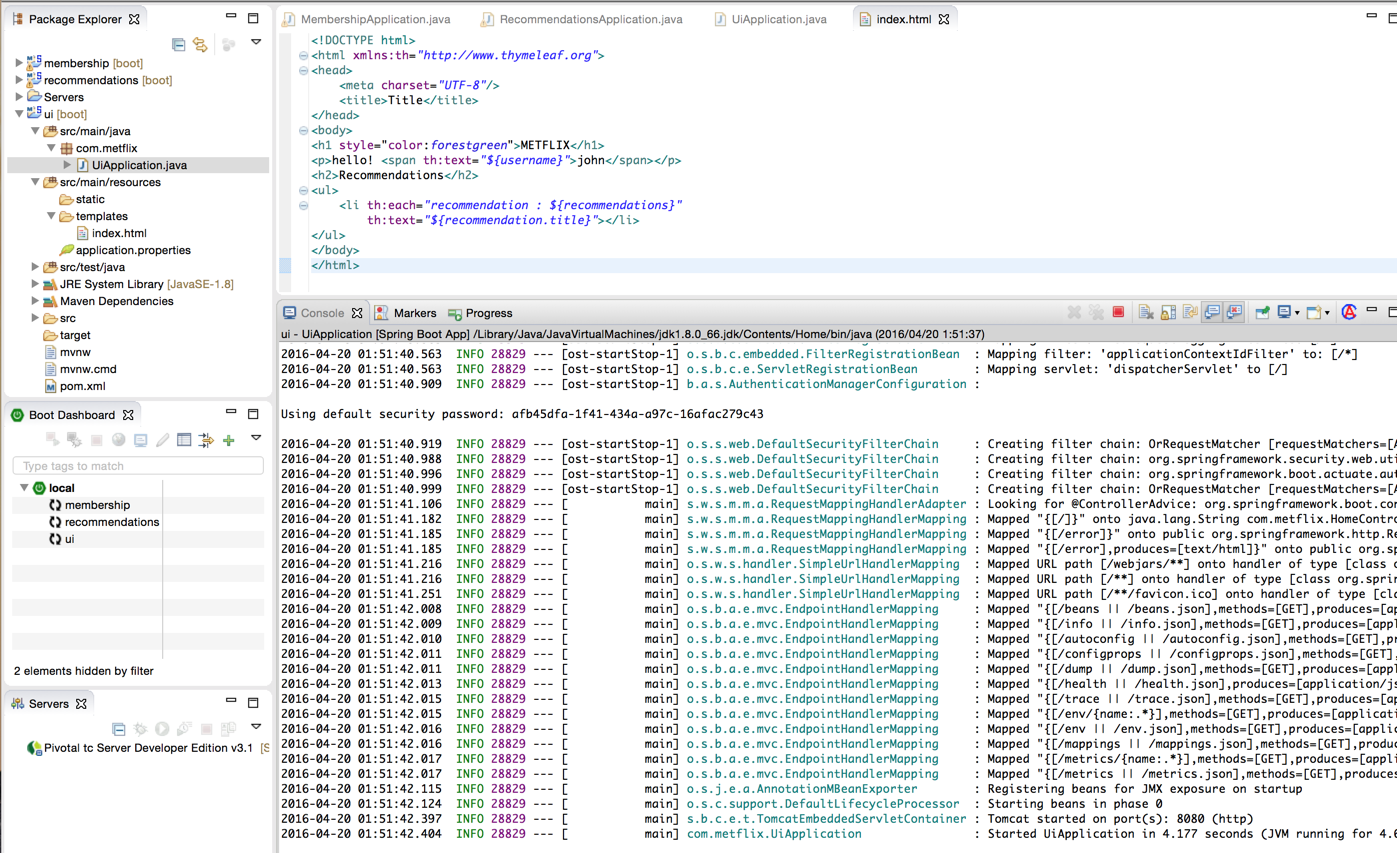Collapse the ui project

pos(19,114)
